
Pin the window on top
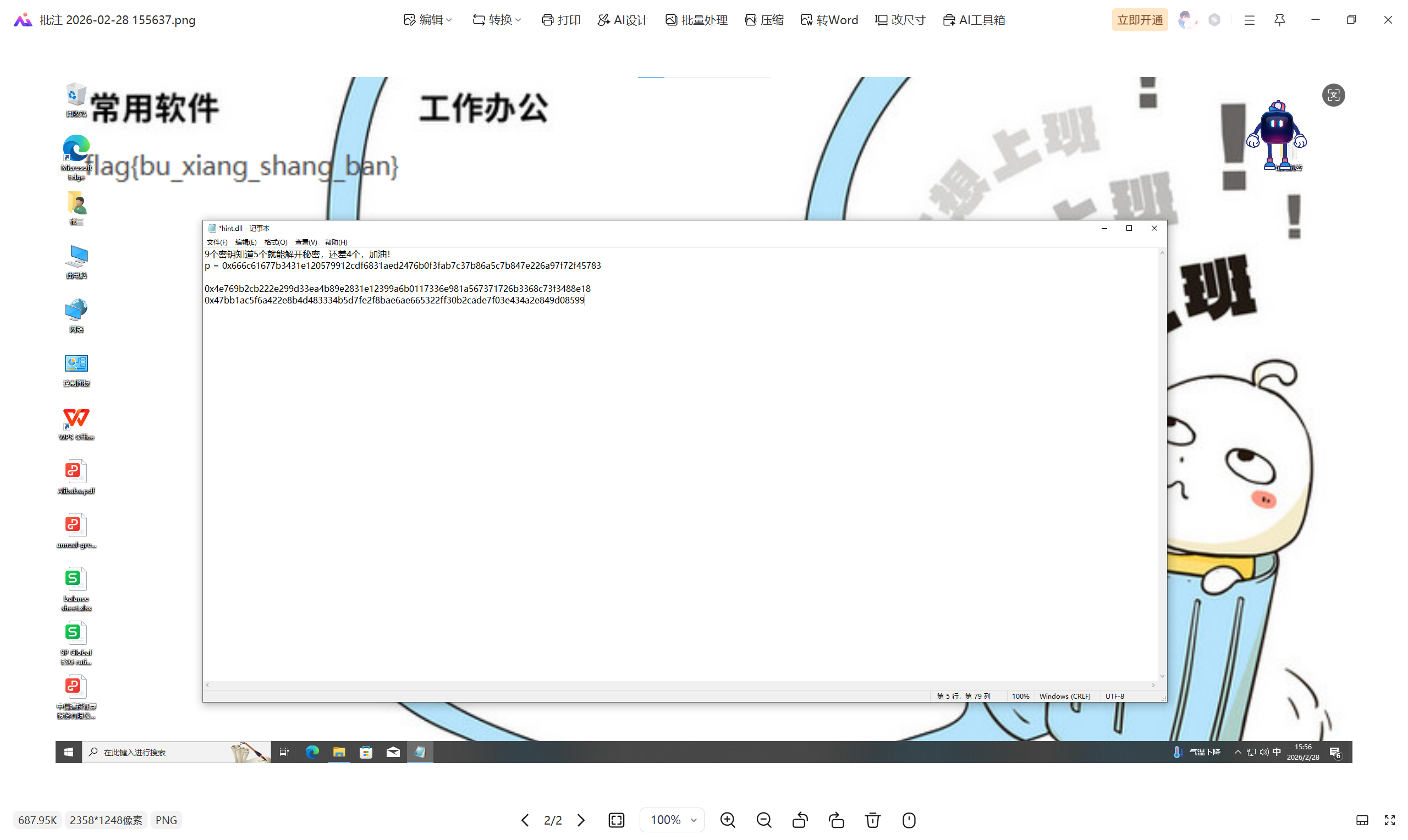pos(1279,20)
